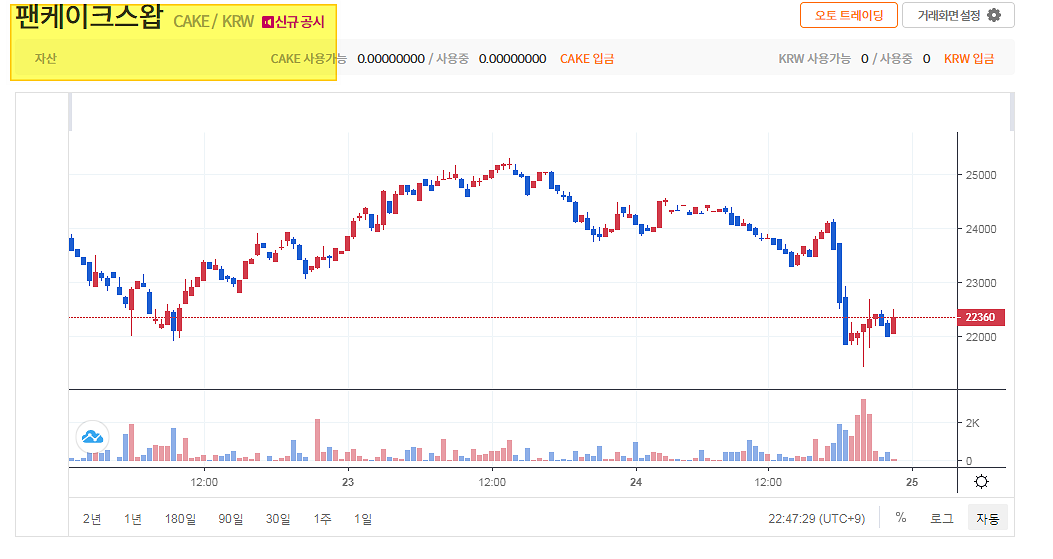Click the 2K volume axis label
This screenshot has height=559, width=1053.
pyautogui.click(x=972, y=423)
